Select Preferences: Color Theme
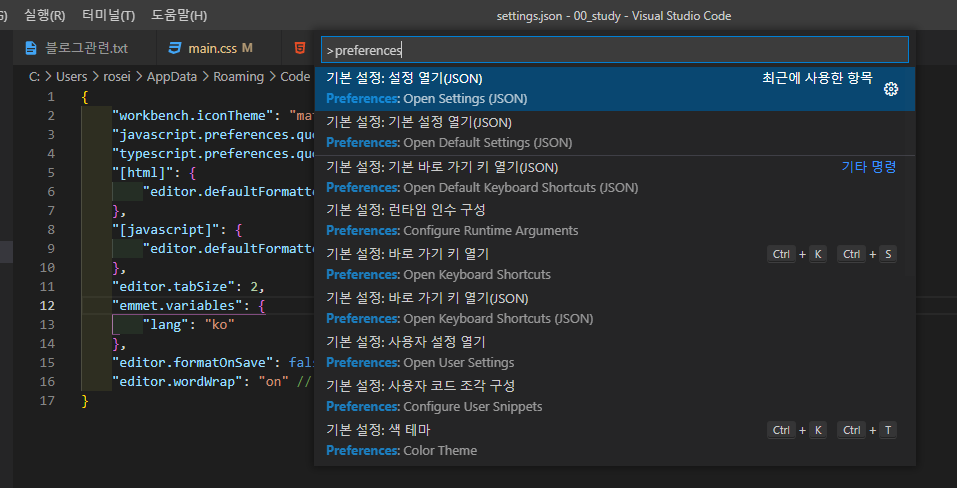Image resolution: width=957 pixels, height=488 pixels. [x=615, y=440]
